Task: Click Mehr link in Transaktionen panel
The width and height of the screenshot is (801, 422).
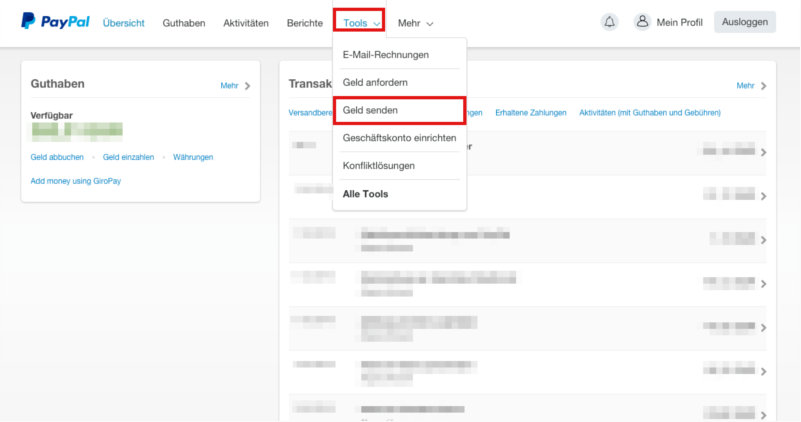Action: [x=745, y=85]
